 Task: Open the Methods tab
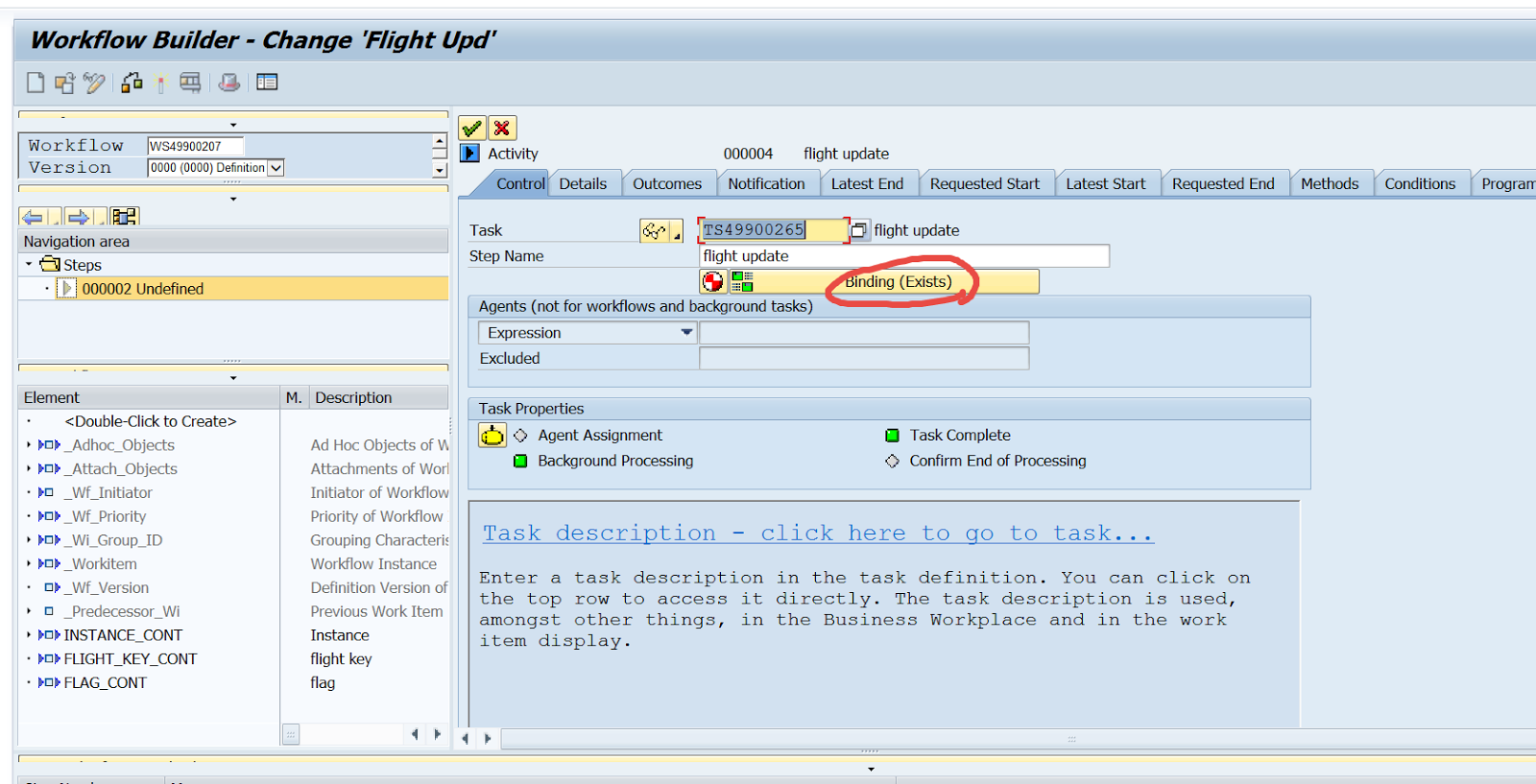(x=1330, y=184)
